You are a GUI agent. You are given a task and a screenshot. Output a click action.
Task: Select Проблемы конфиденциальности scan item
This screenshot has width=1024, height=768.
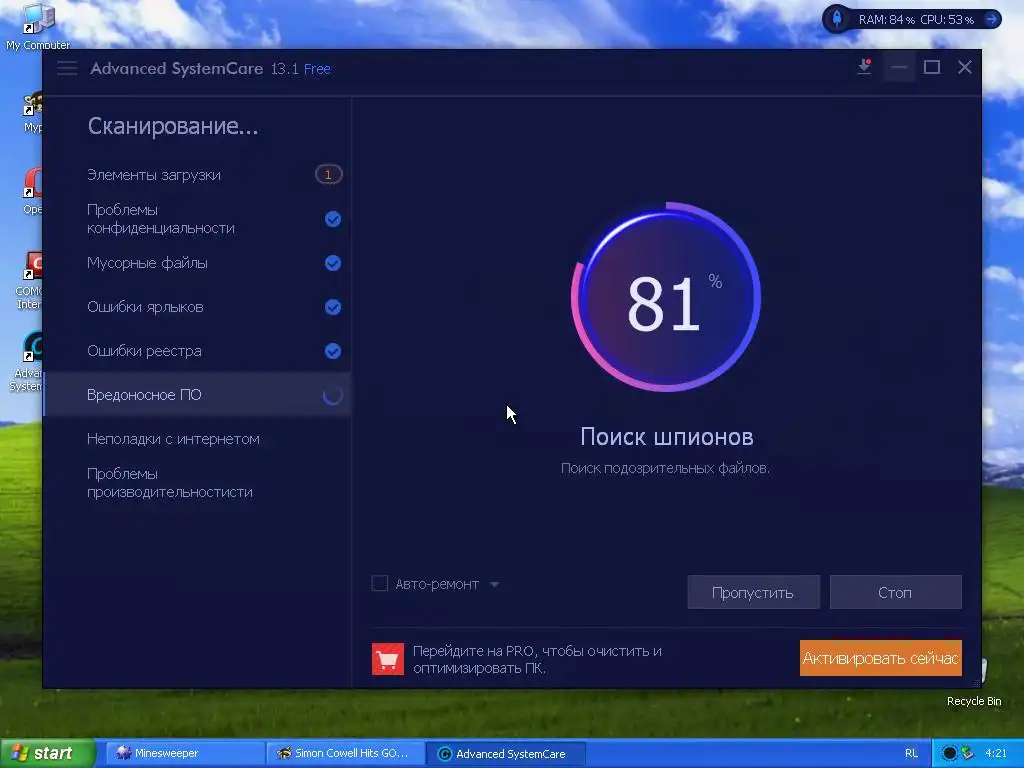coord(197,219)
